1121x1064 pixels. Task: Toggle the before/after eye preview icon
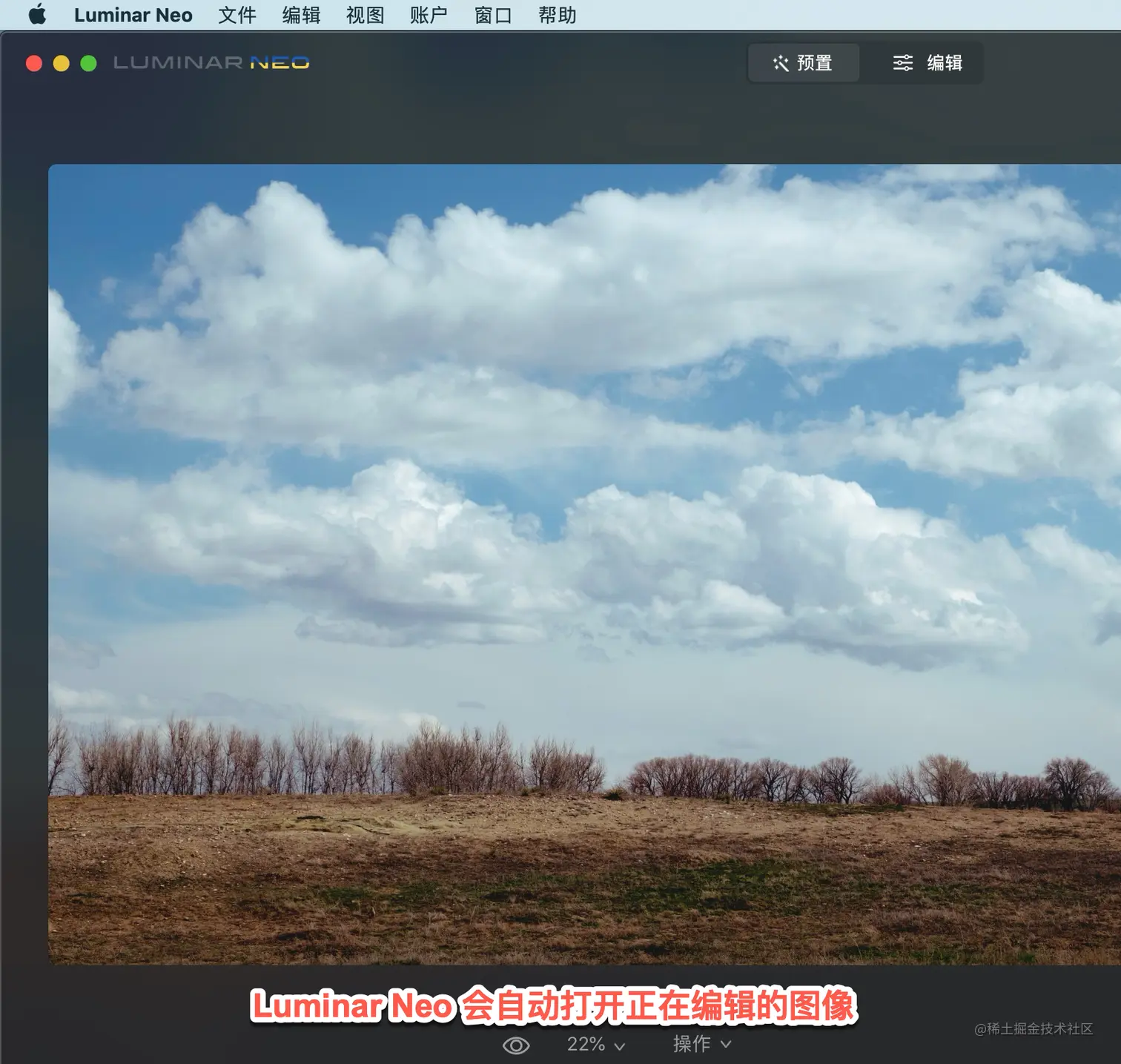[x=516, y=1045]
